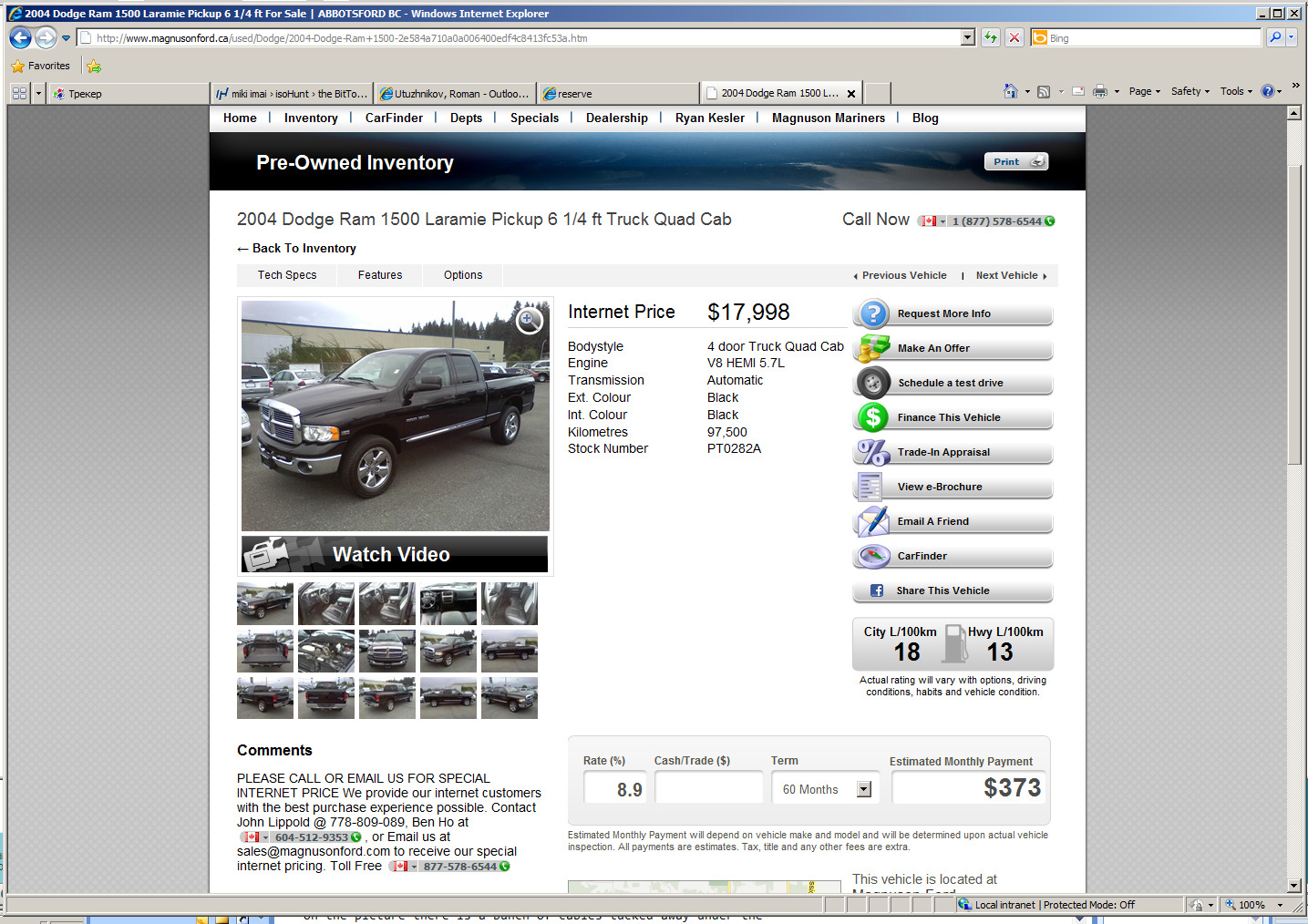The width and height of the screenshot is (1308, 924).
Task: Switch to the reserve browser tab
Action: (618, 94)
